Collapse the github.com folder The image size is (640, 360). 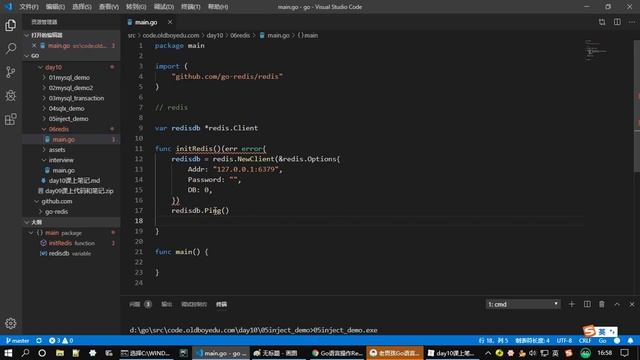click(71, 201)
